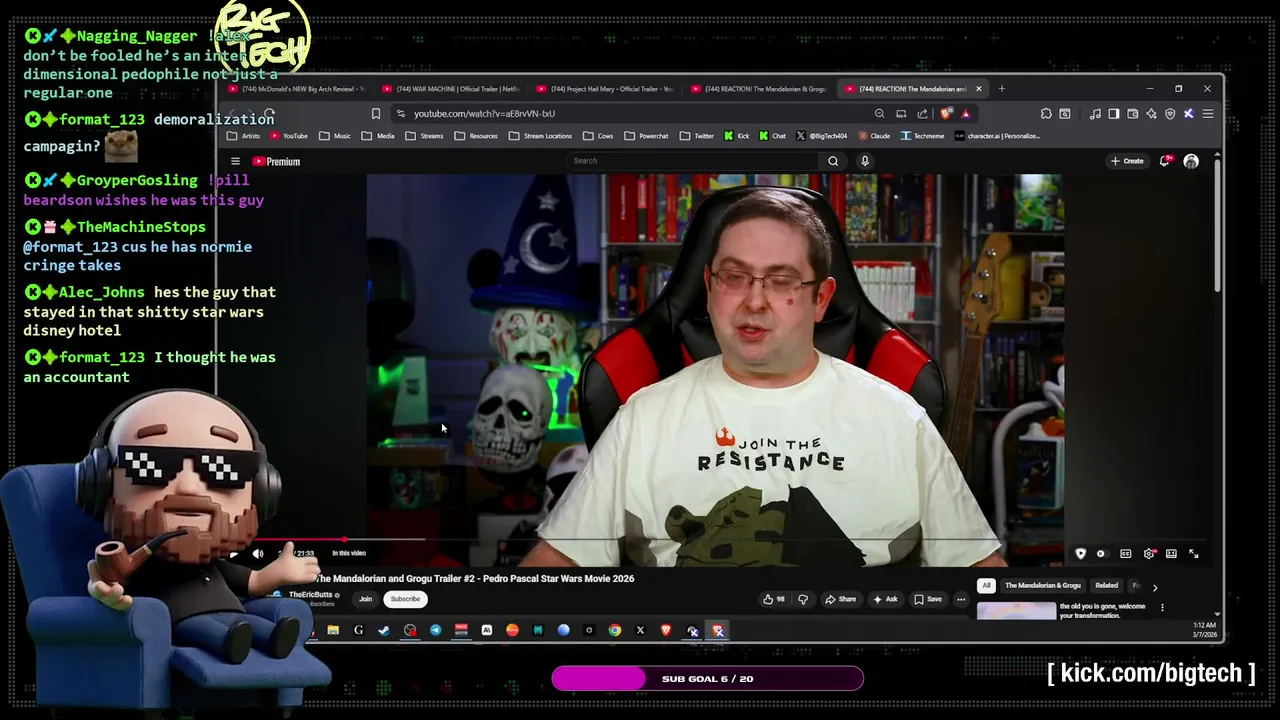This screenshot has width=1280, height=720.
Task: Click the YouTube Premium logo
Action: tap(276, 161)
